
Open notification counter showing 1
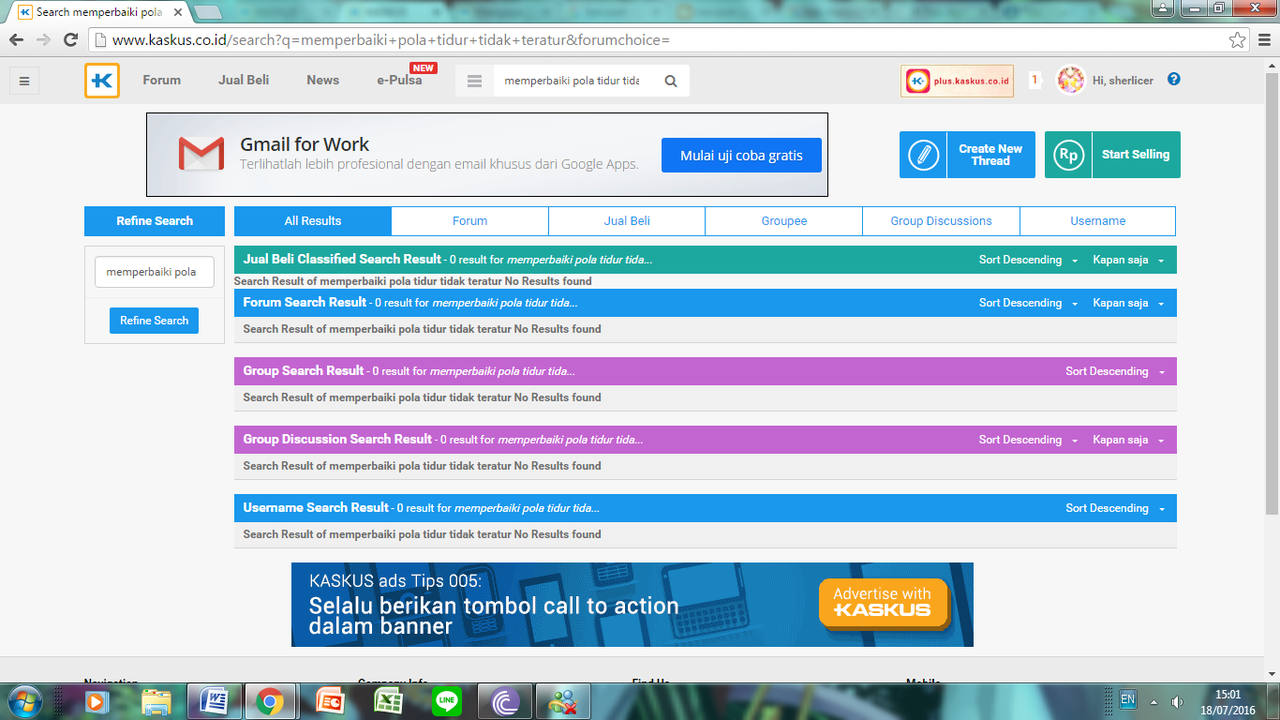tap(1035, 80)
